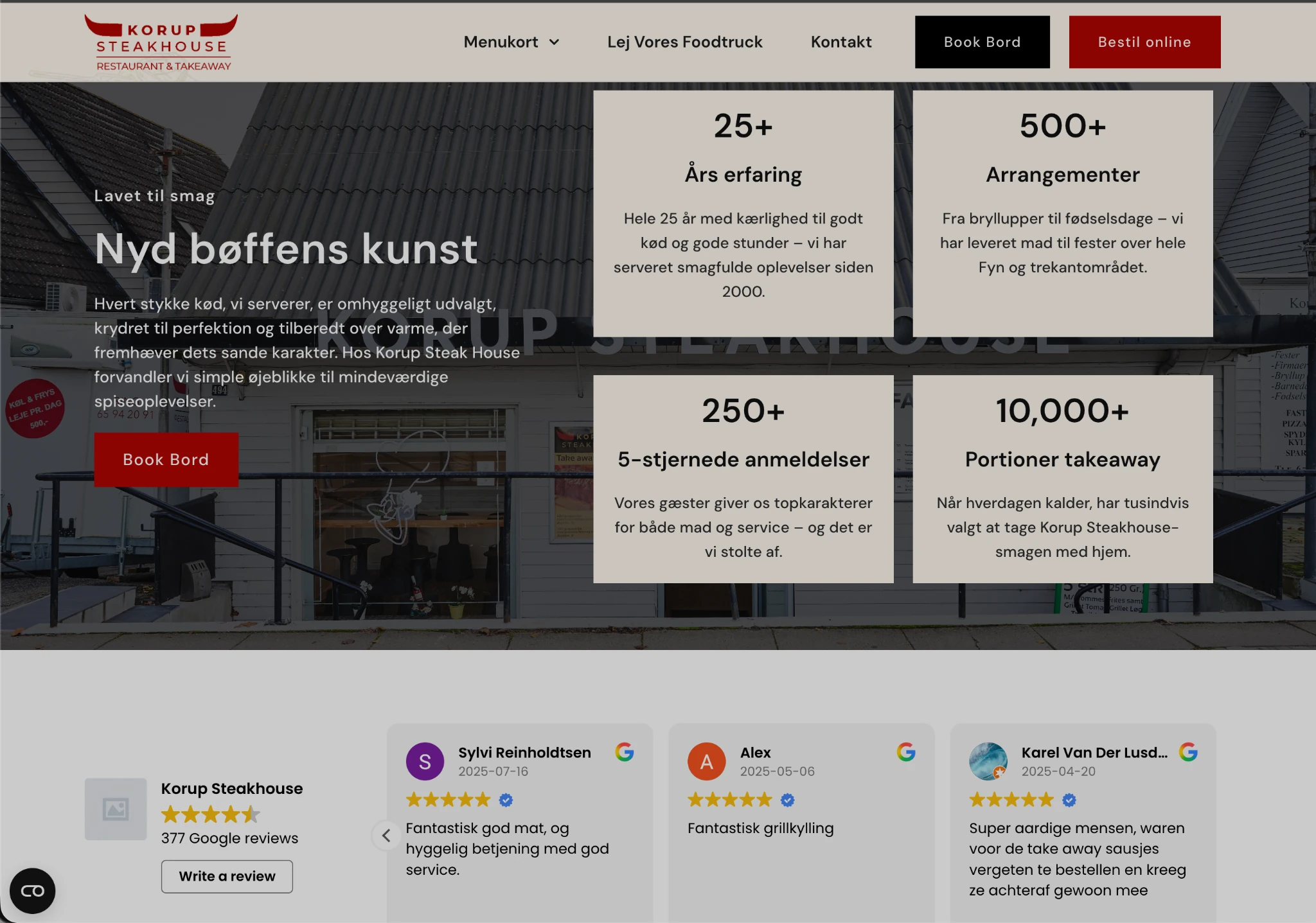The height and width of the screenshot is (923, 1316).
Task: Click Korup Steakhouse placeholder image thumbnail
Action: tap(116, 809)
